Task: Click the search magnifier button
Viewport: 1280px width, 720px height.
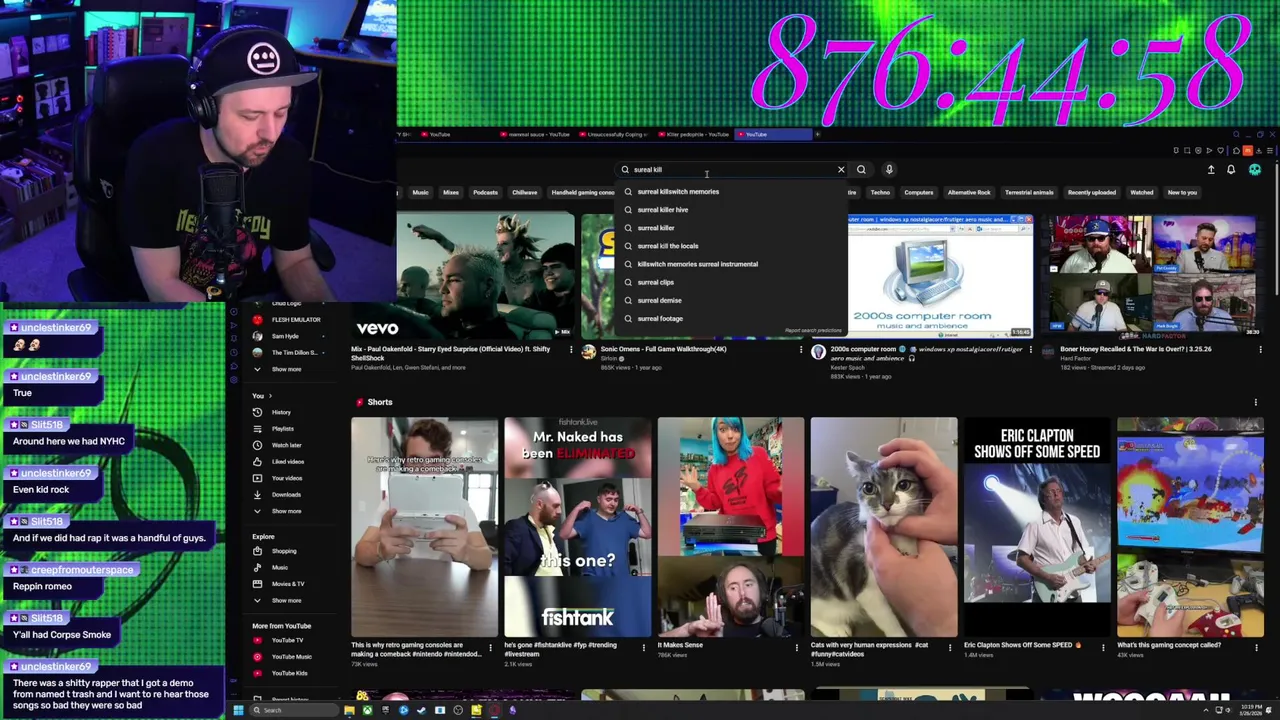Action: pos(861,170)
